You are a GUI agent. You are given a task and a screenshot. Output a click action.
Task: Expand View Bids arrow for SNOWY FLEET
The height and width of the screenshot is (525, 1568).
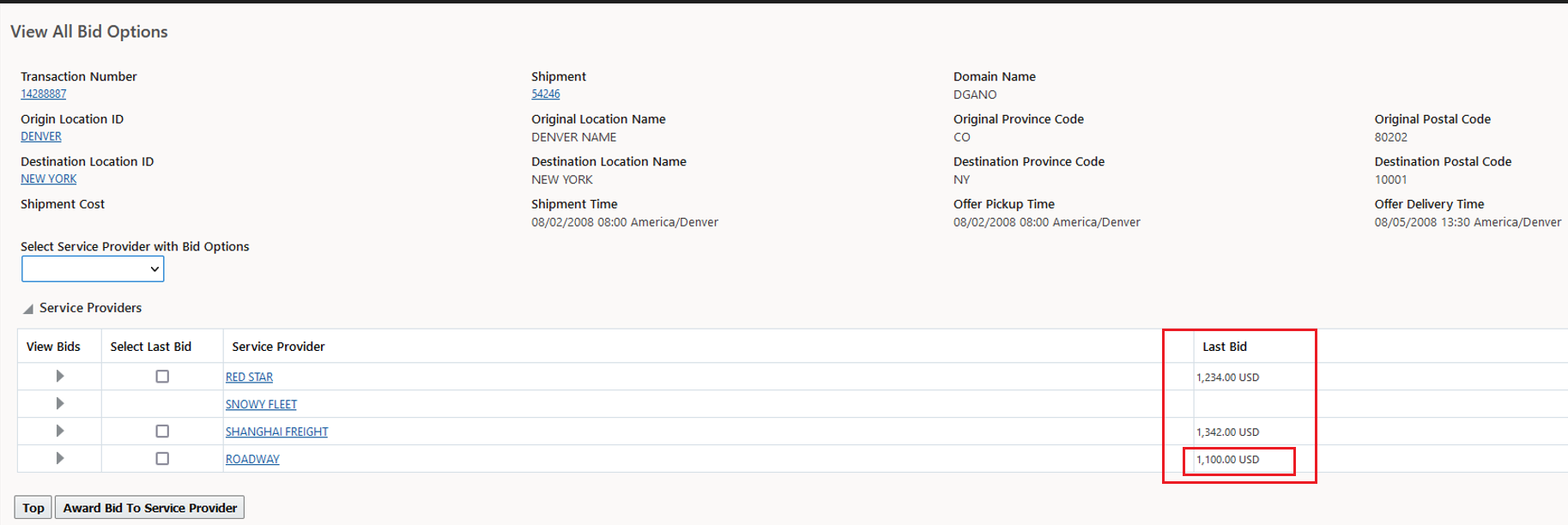(x=60, y=404)
